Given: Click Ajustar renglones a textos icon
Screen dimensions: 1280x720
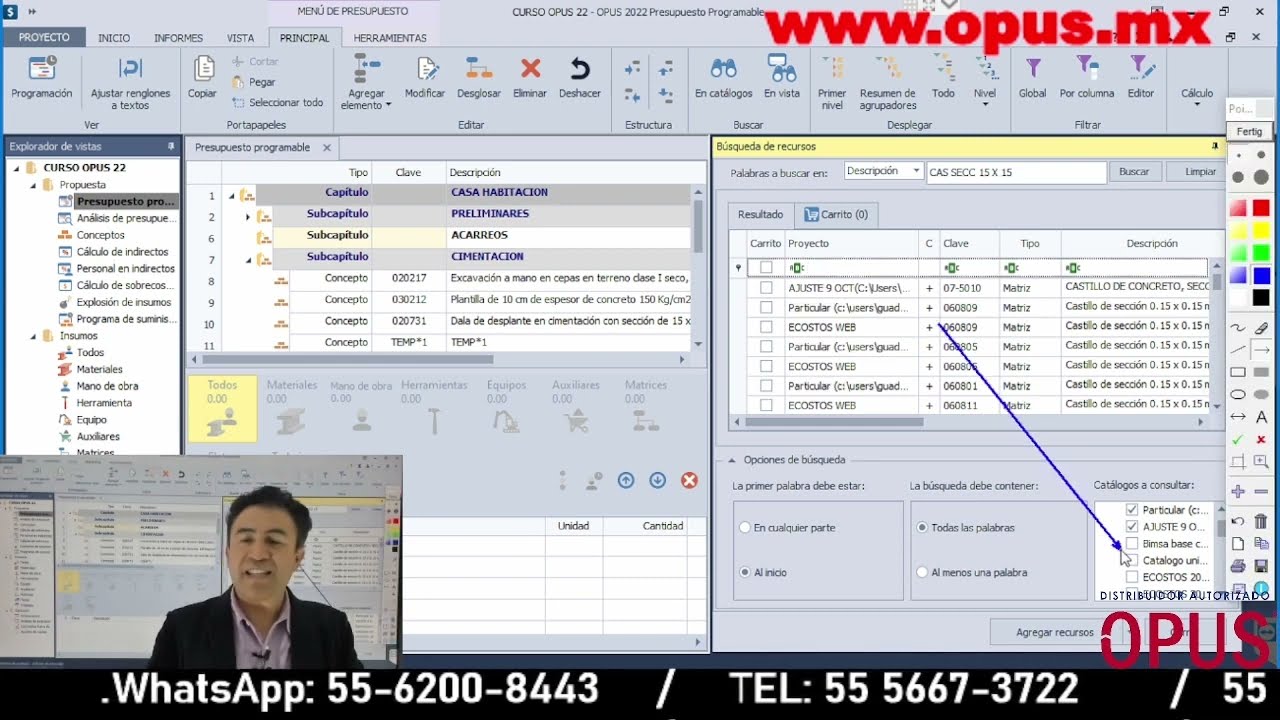Looking at the screenshot, I should pyautogui.click(x=131, y=69).
